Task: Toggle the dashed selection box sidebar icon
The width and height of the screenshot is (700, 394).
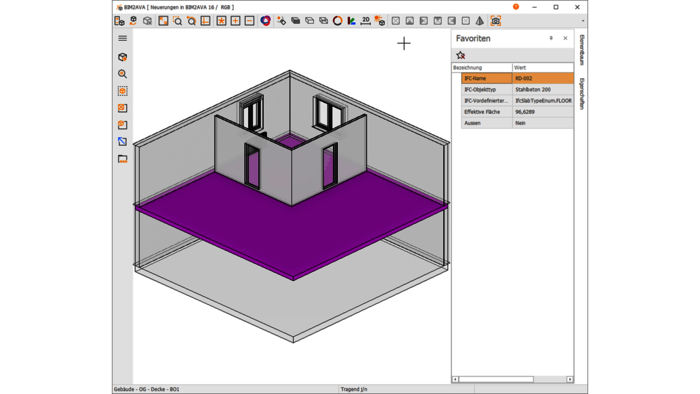Action: click(x=122, y=91)
